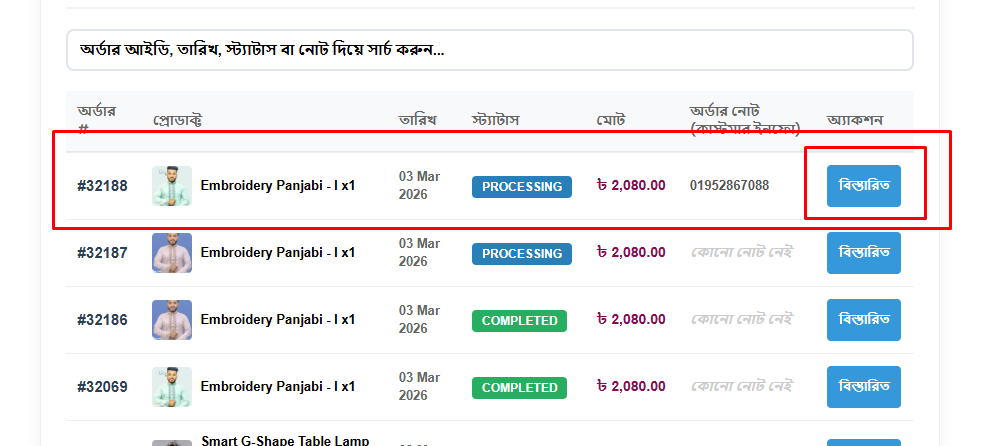This screenshot has height=446, width=998.
Task: Click phone number note 01952867088
Action: point(729,186)
